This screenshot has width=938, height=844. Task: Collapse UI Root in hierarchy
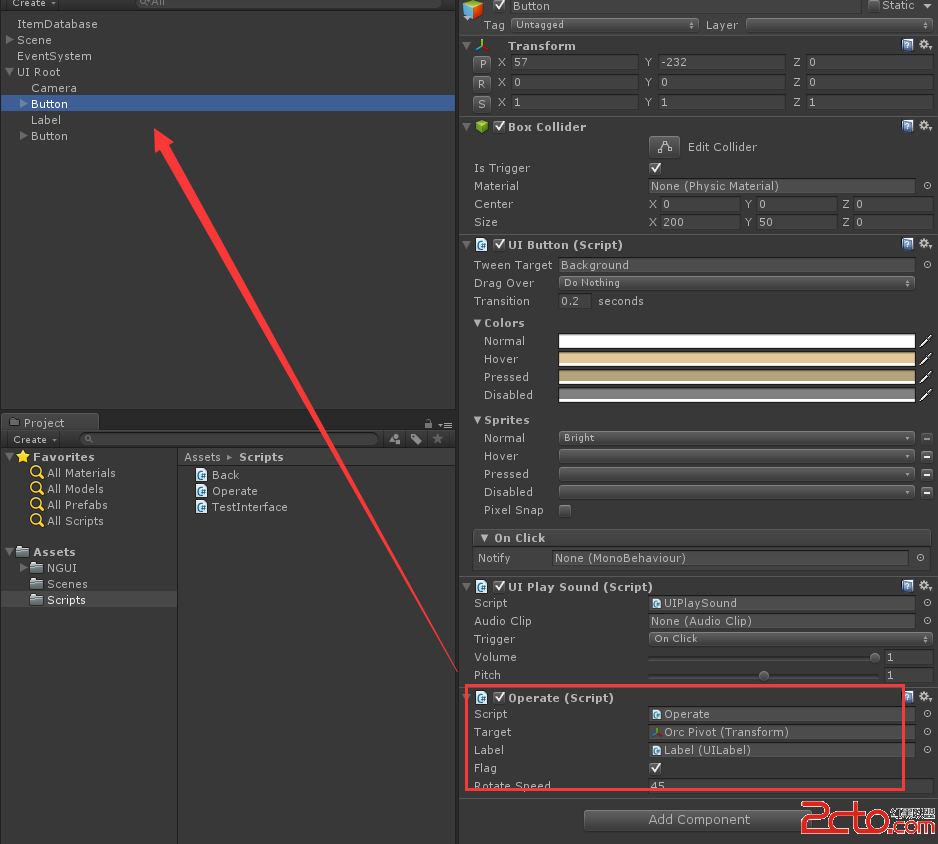point(10,72)
